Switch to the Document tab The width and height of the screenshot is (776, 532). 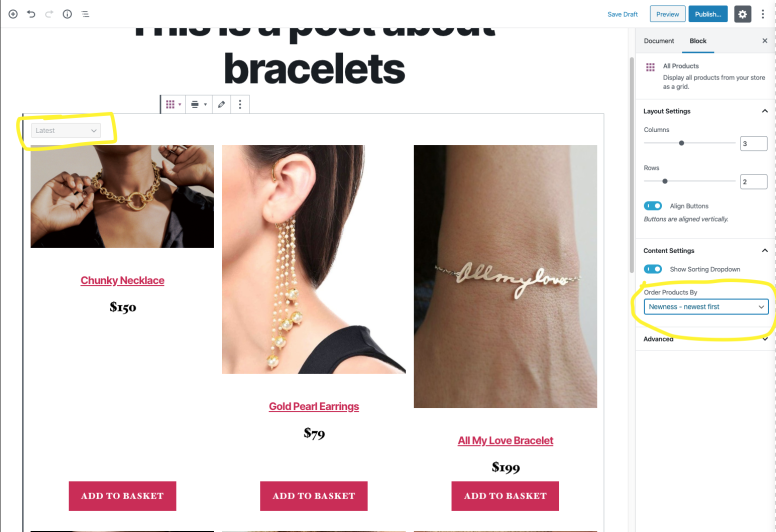point(659,41)
